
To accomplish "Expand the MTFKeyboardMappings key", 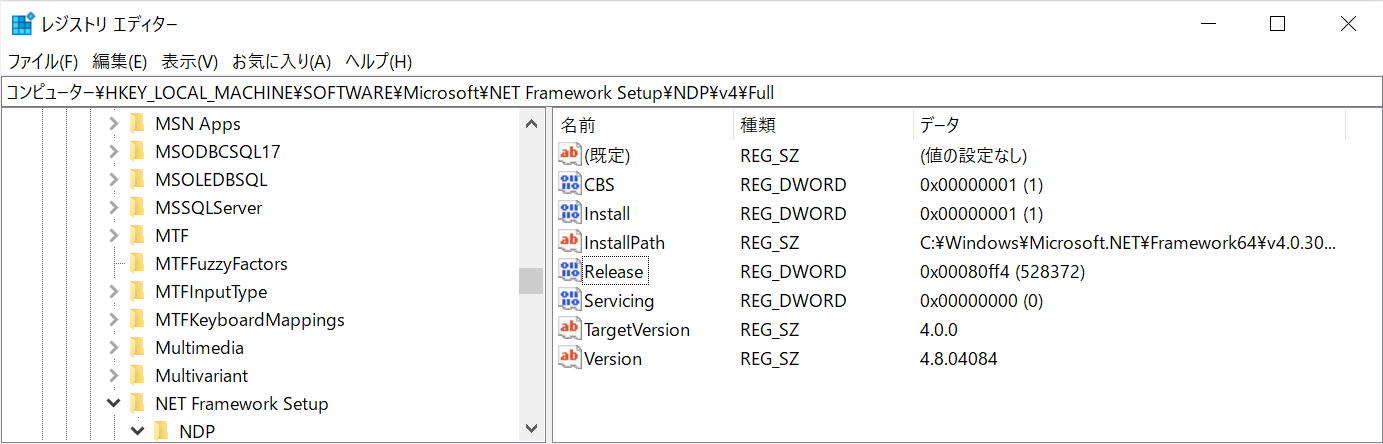I will 114,320.
